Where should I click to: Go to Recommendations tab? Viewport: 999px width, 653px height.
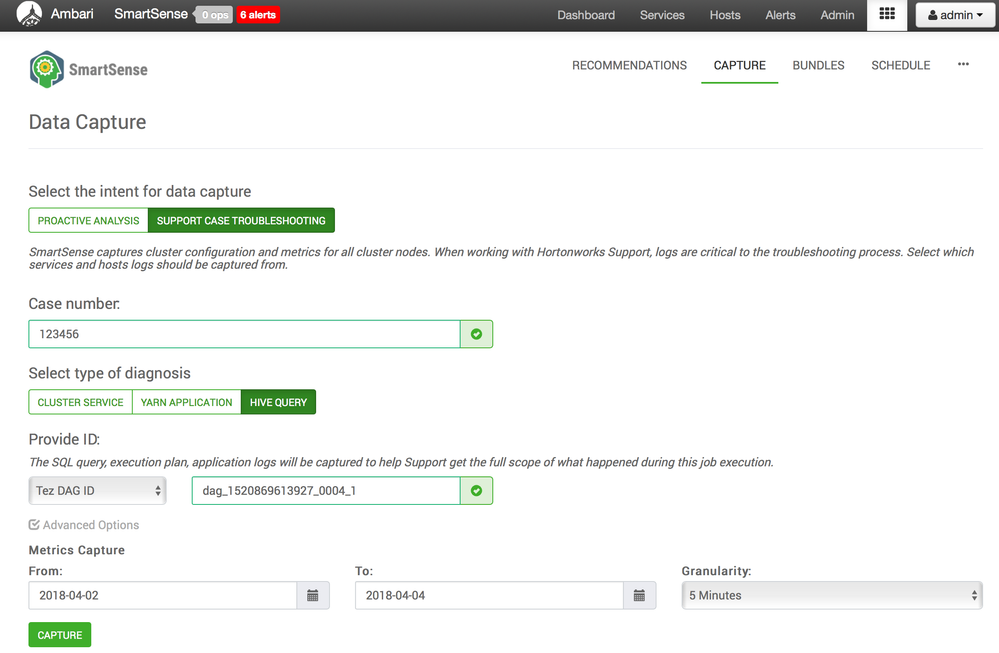629,65
